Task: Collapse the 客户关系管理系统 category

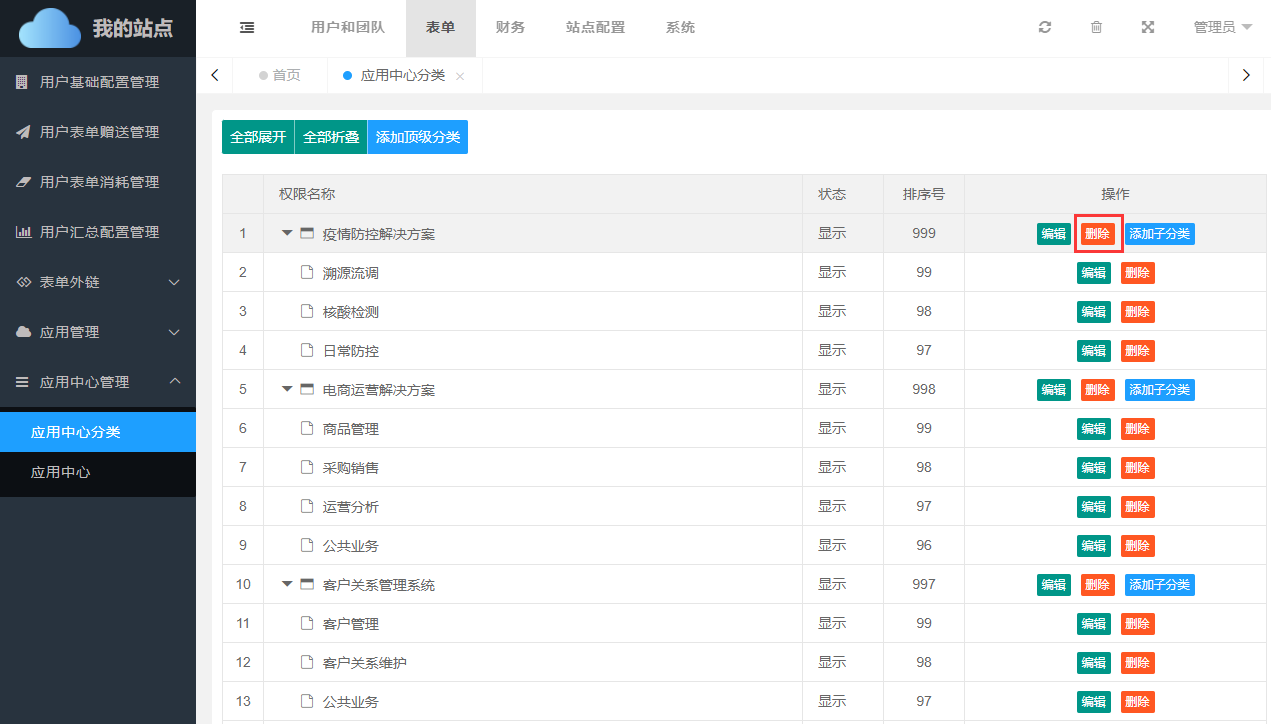Action: point(287,584)
